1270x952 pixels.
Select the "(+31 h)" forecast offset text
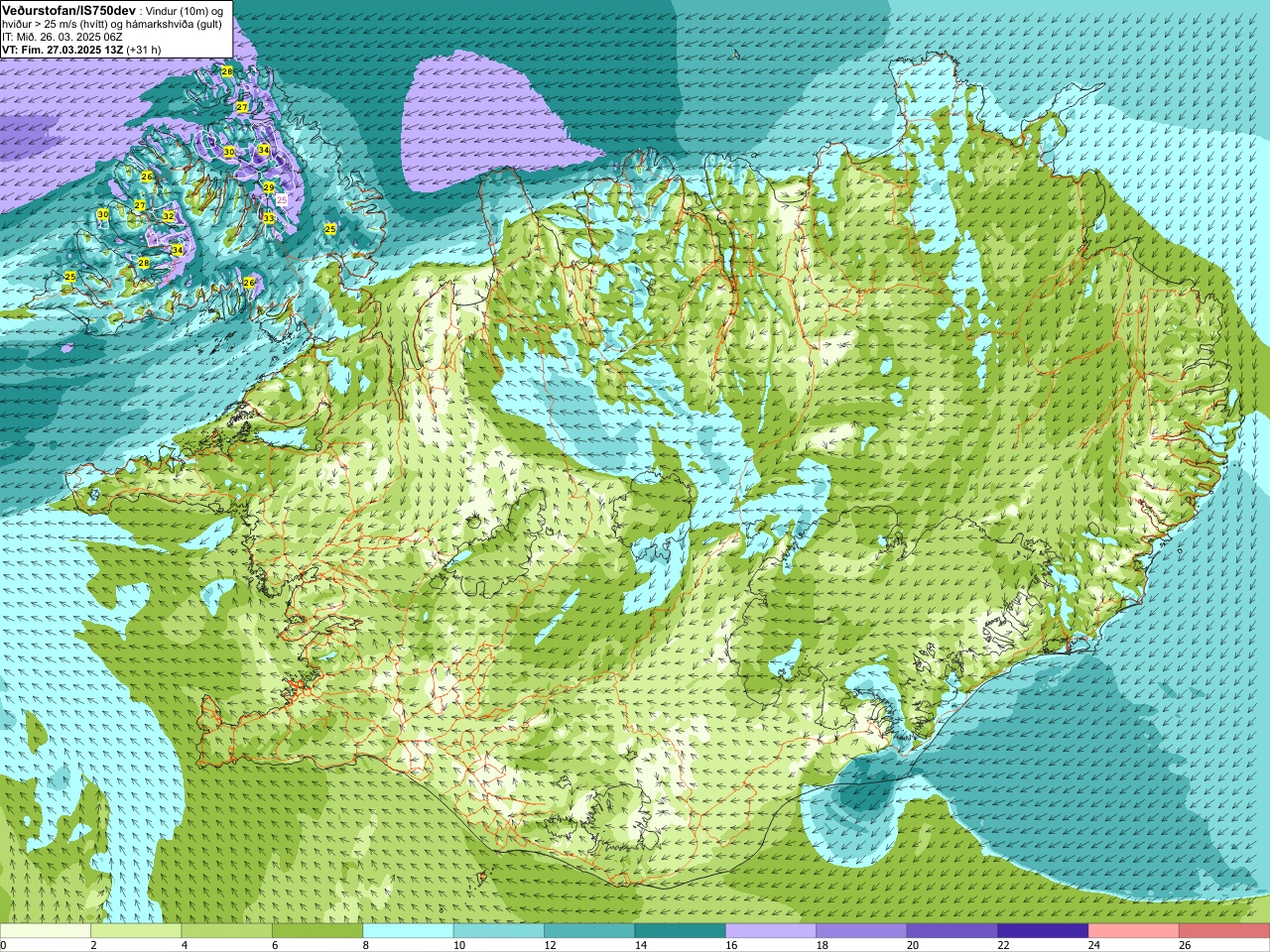(x=144, y=50)
